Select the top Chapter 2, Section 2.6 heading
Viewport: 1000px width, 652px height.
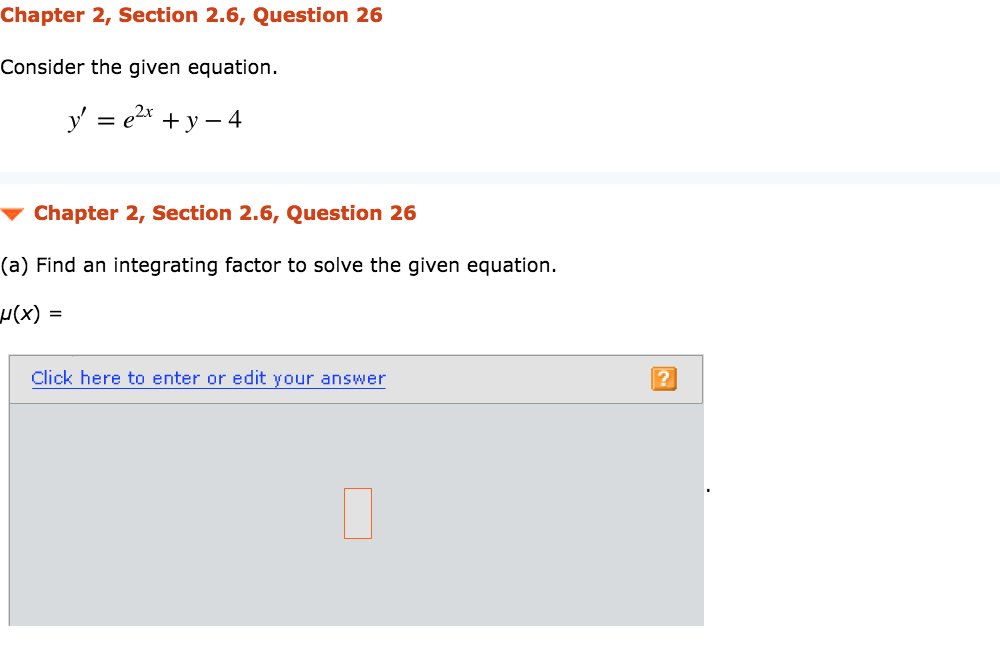pos(192,15)
